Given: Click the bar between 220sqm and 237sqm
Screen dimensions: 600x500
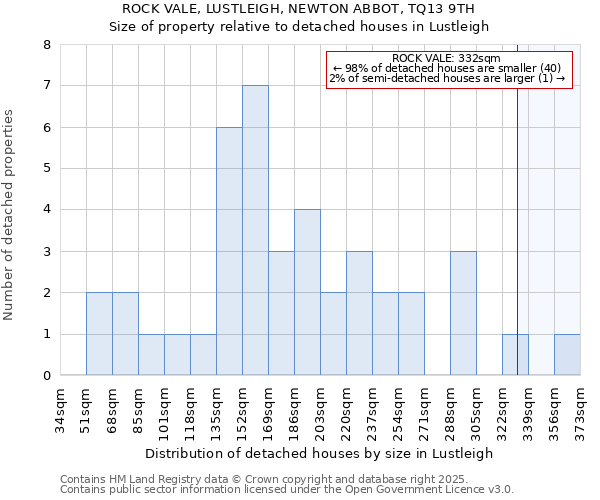Looking at the screenshot, I should click(359, 313).
